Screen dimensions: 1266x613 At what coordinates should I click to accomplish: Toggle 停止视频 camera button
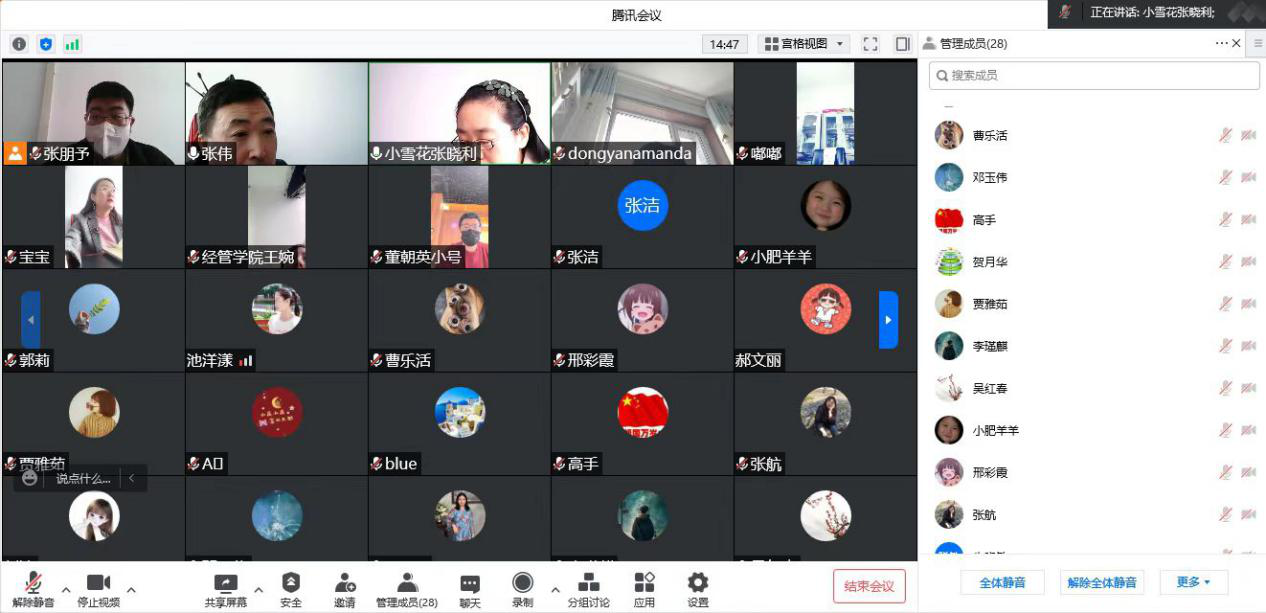click(x=98, y=584)
